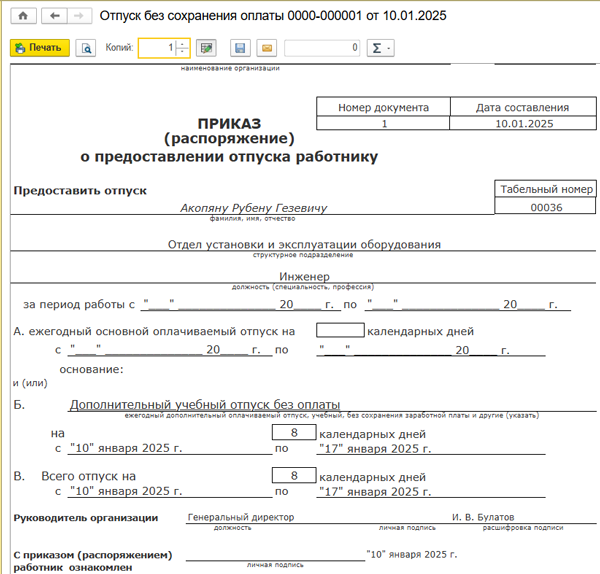This screenshot has height=574, width=600.
Task: Save the document with the floppy disk icon
Action: [x=240, y=48]
